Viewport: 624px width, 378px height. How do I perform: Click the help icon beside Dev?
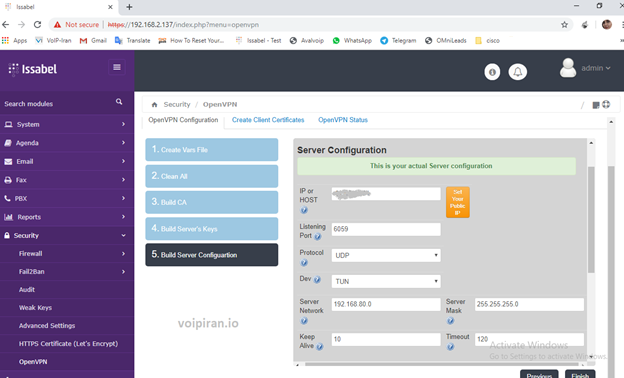[317, 280]
